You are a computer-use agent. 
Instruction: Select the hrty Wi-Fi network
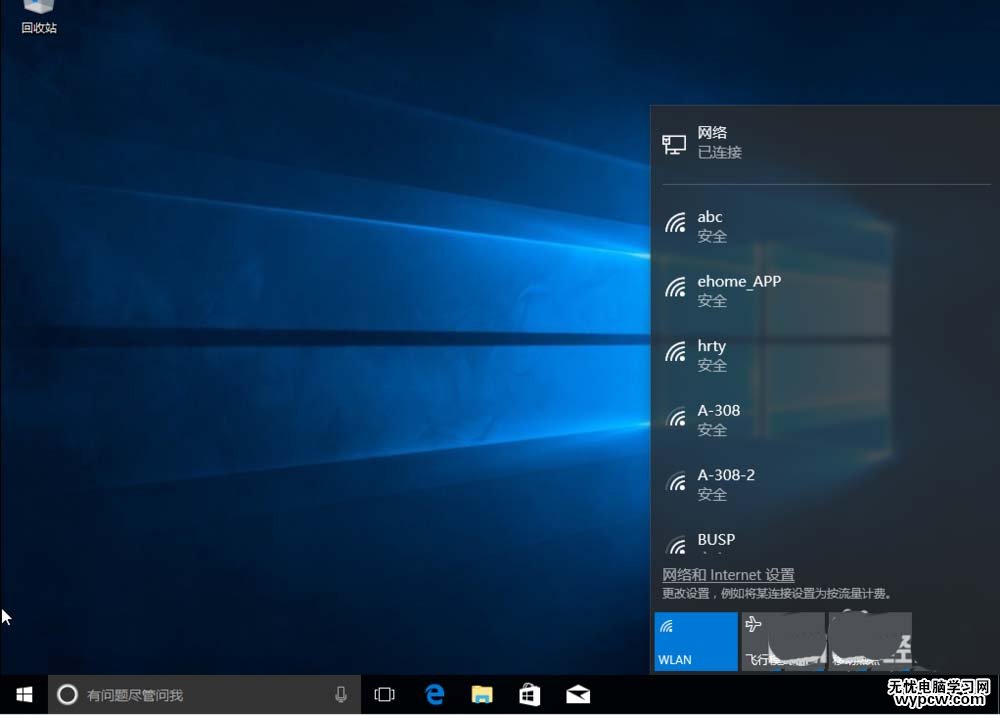point(825,355)
